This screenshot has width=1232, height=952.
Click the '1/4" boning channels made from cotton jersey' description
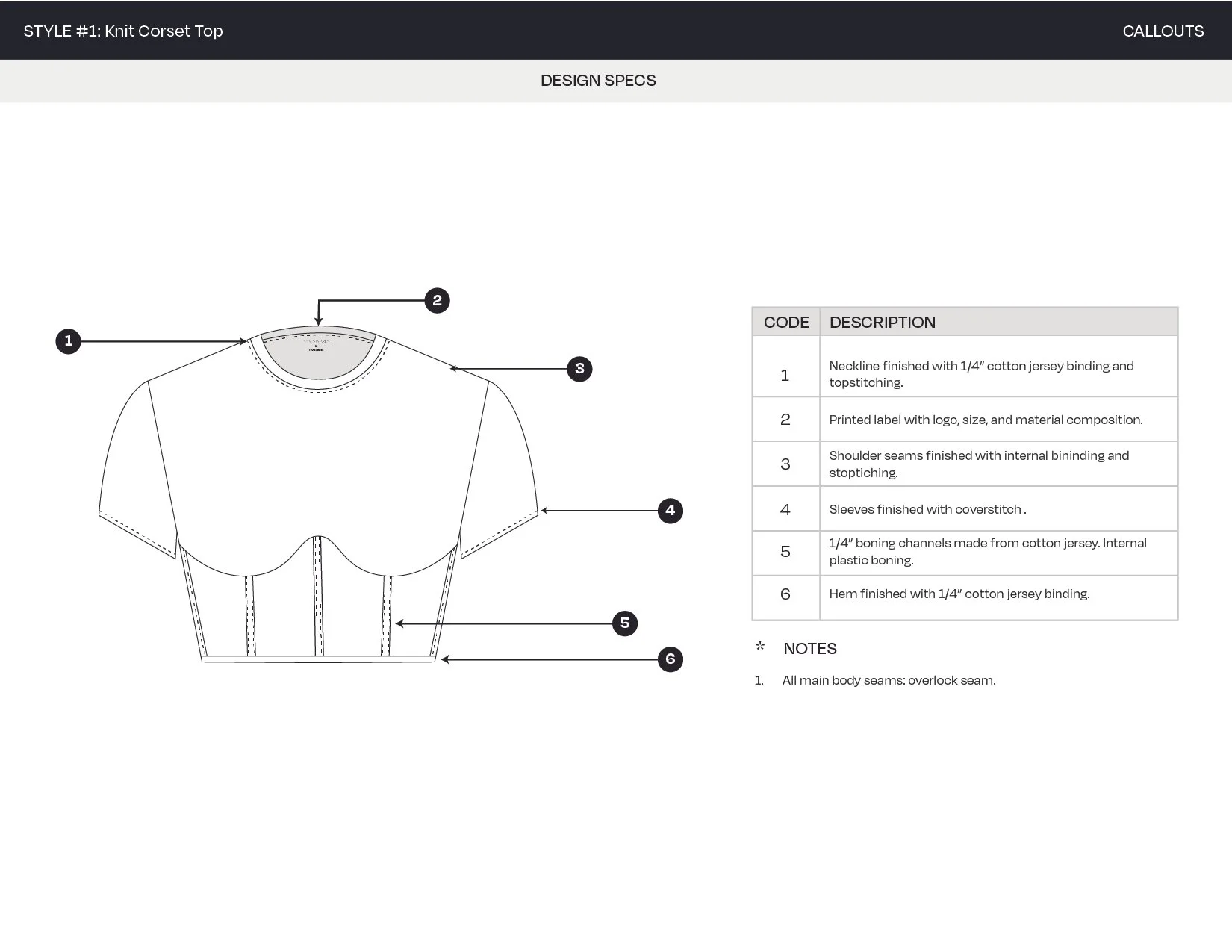coord(988,551)
